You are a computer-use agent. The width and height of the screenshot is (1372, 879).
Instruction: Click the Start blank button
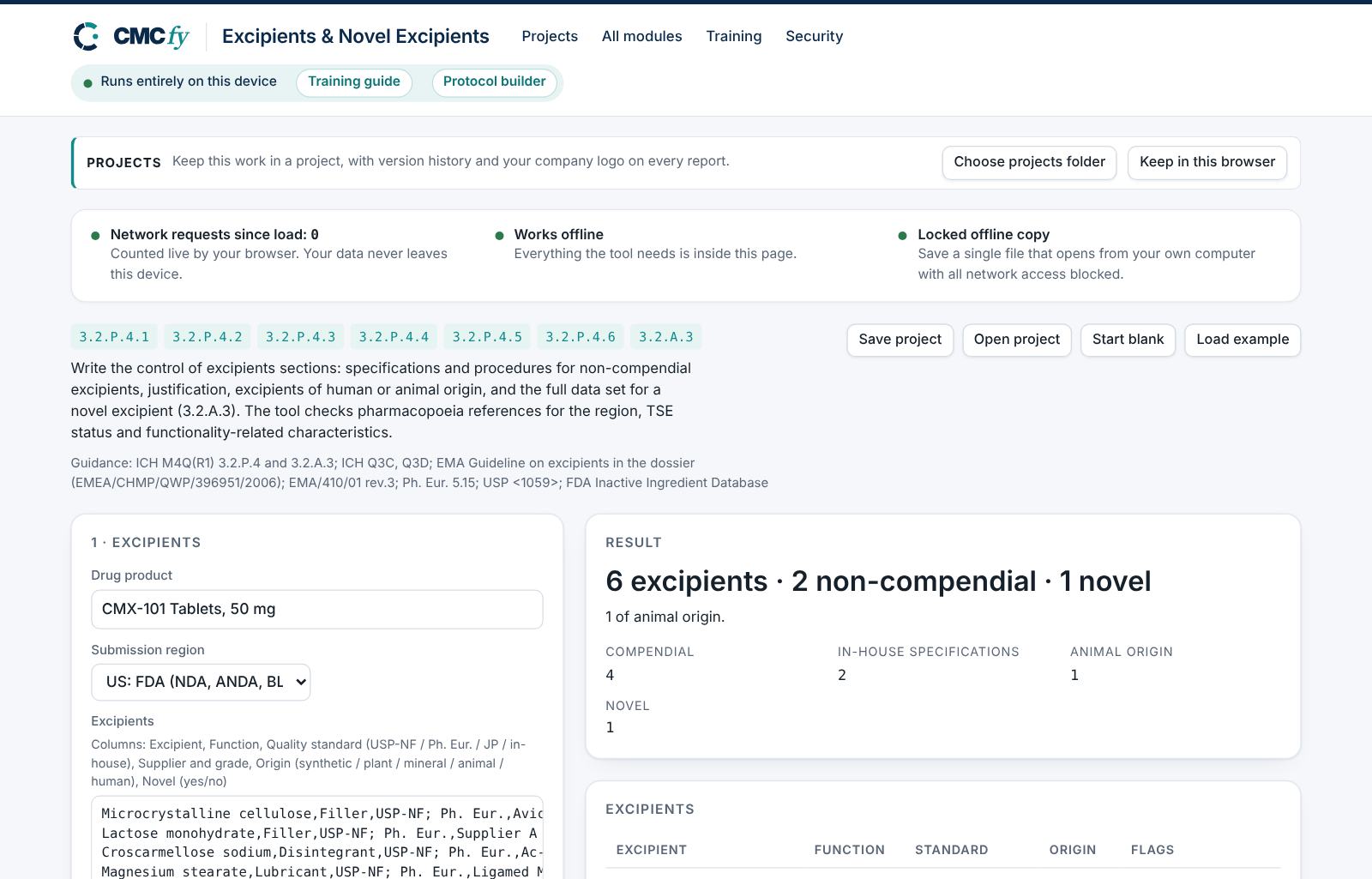pos(1128,340)
